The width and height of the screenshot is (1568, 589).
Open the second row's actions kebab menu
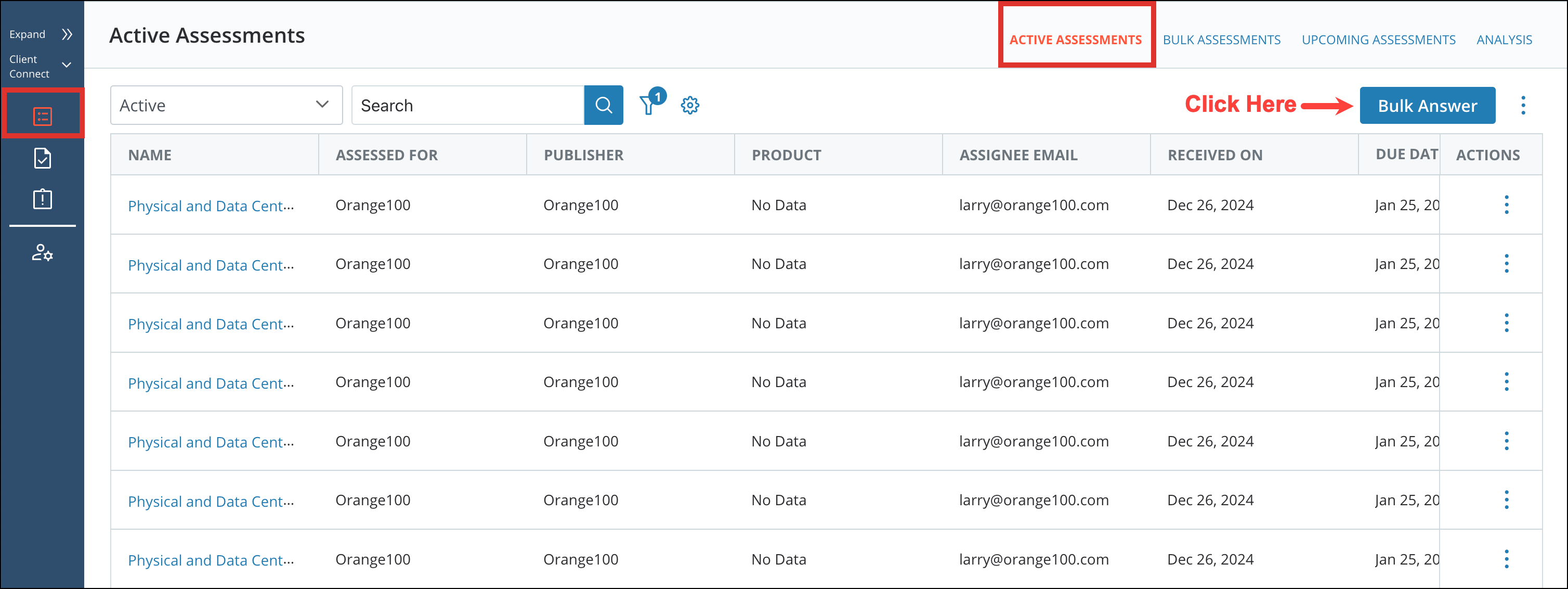tap(1506, 264)
